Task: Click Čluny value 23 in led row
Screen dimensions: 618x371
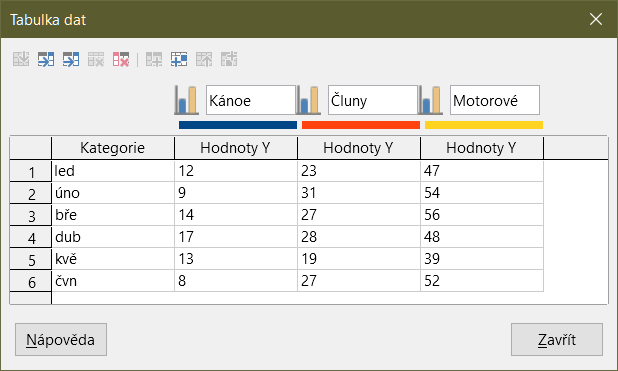Action: [x=359, y=171]
